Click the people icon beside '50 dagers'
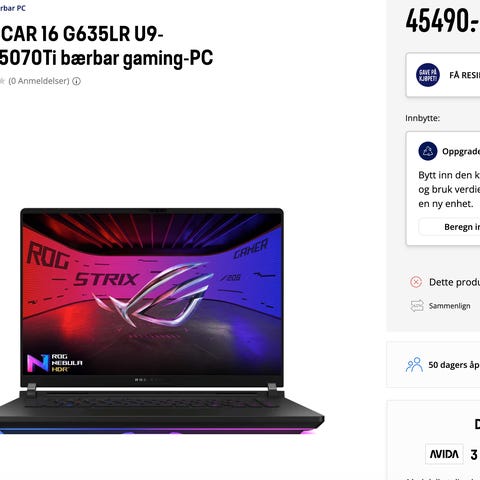480x480 pixels. [414, 365]
